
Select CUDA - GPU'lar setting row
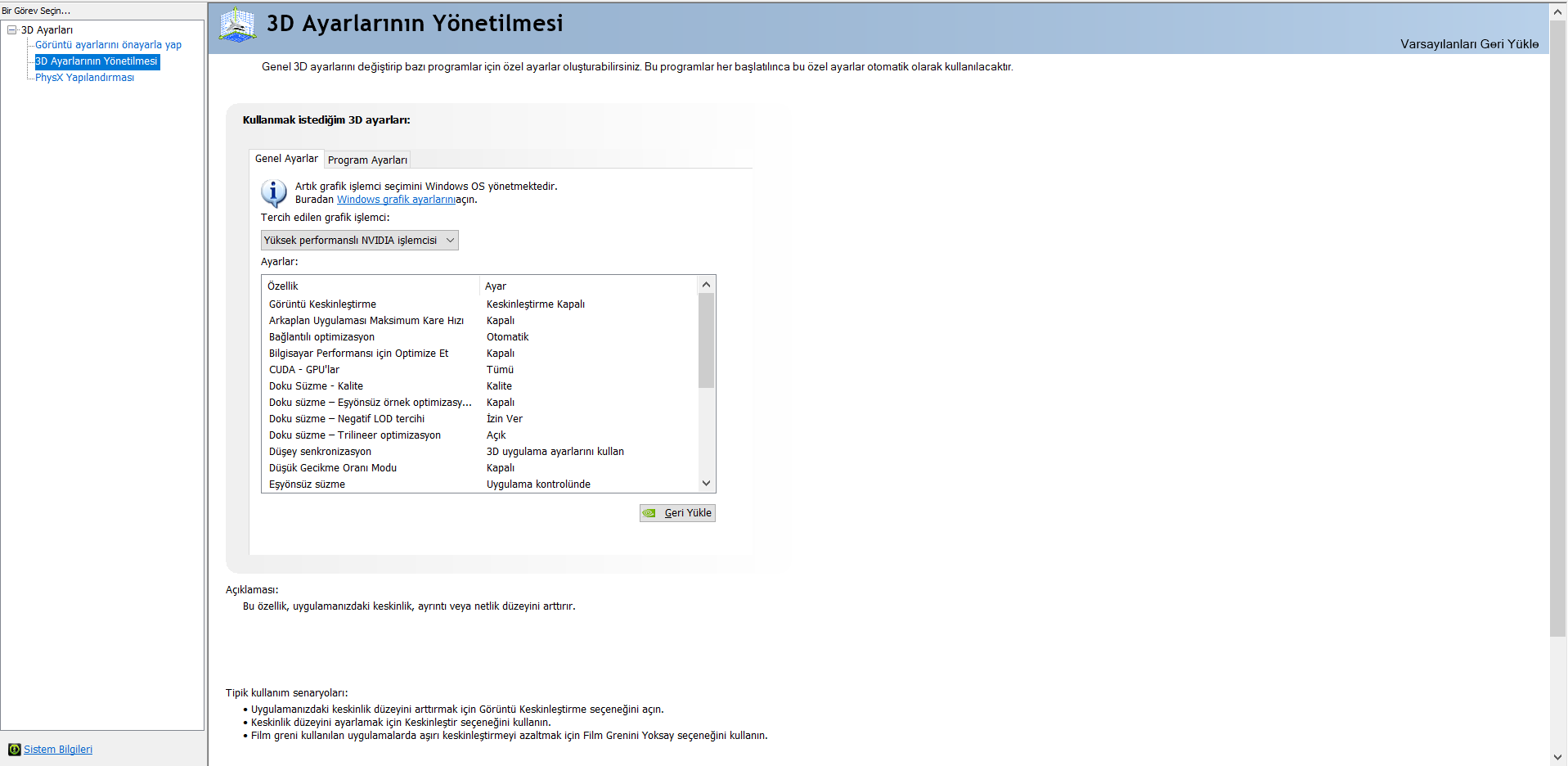[480, 370]
